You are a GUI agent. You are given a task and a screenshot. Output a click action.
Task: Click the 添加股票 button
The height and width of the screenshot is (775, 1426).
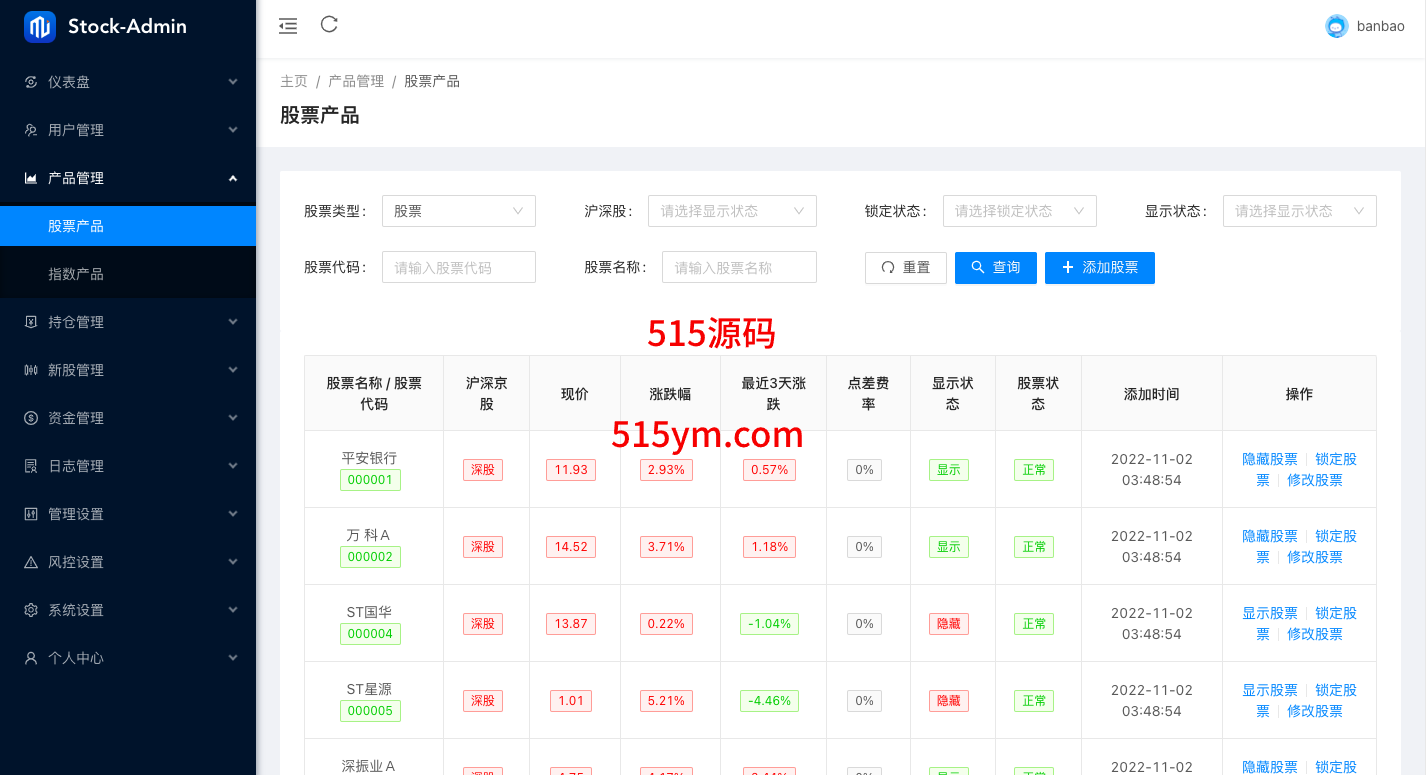1099,268
